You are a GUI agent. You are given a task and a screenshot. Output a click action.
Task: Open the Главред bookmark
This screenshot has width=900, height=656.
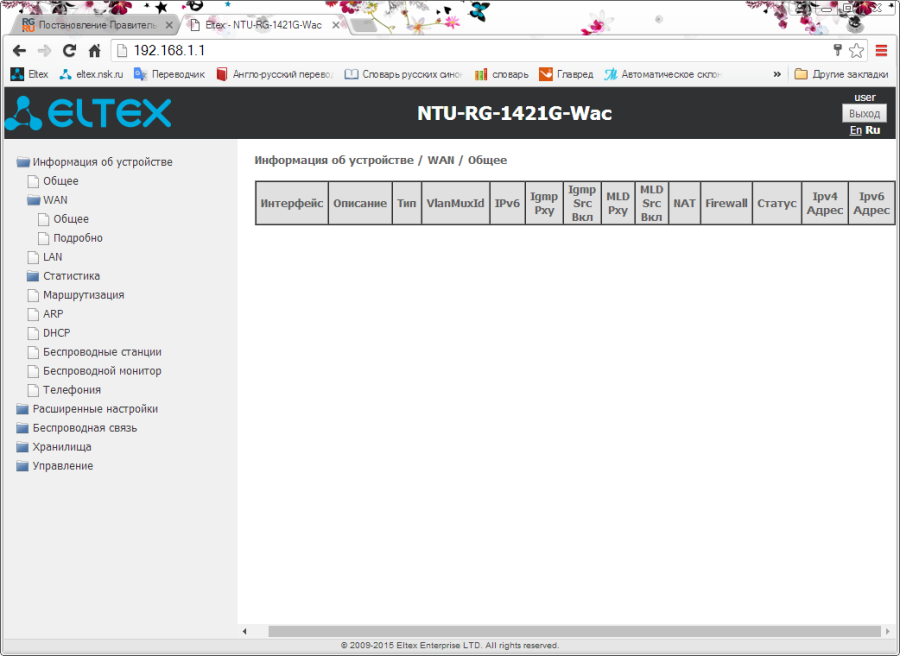tap(566, 74)
